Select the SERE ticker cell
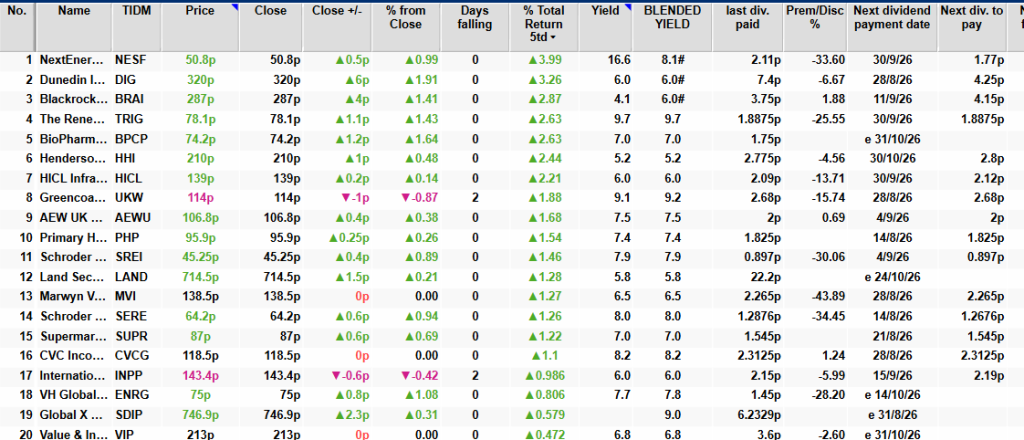This screenshot has width=1024, height=440. click(x=129, y=317)
